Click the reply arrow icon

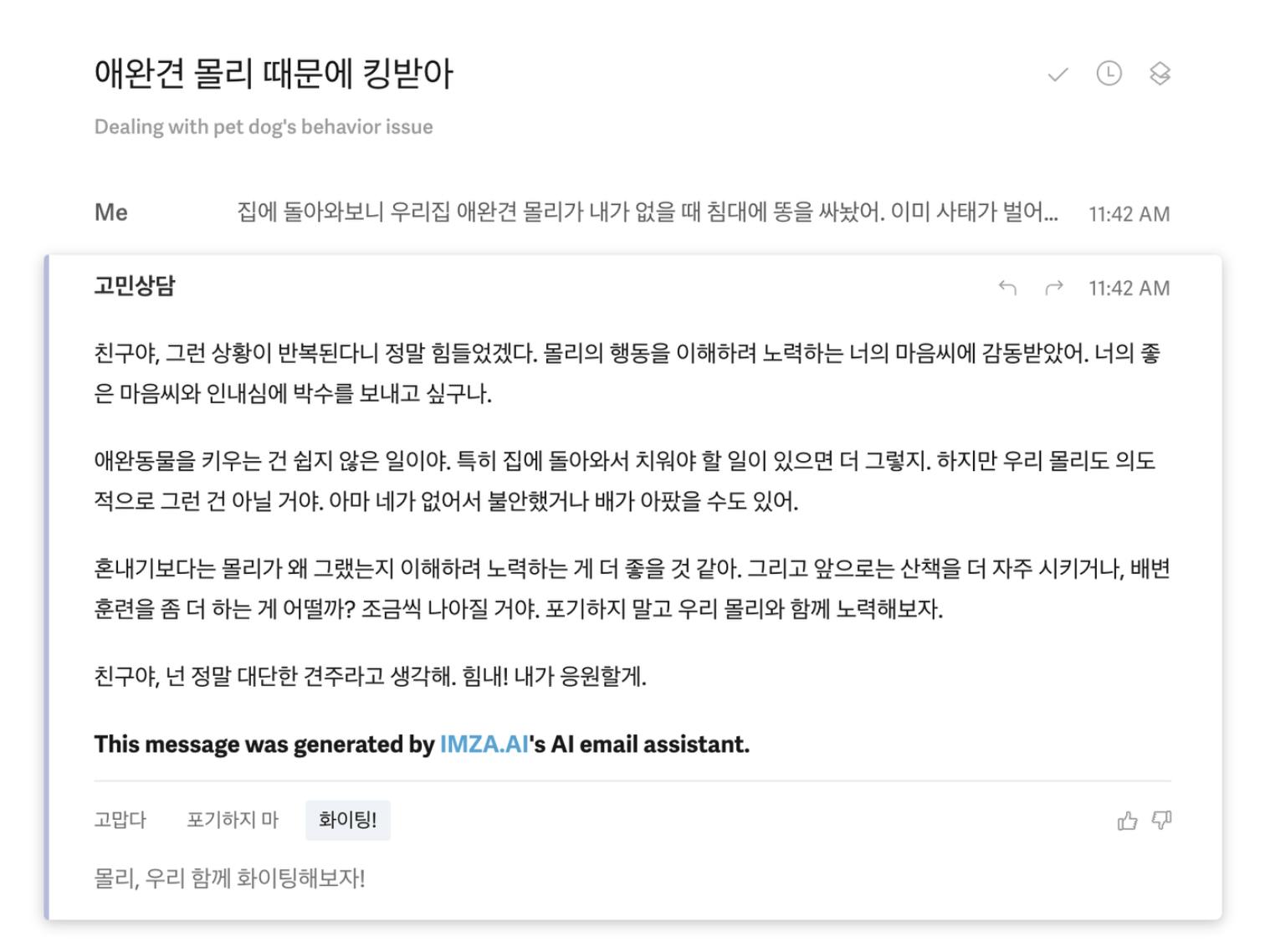(x=1007, y=288)
